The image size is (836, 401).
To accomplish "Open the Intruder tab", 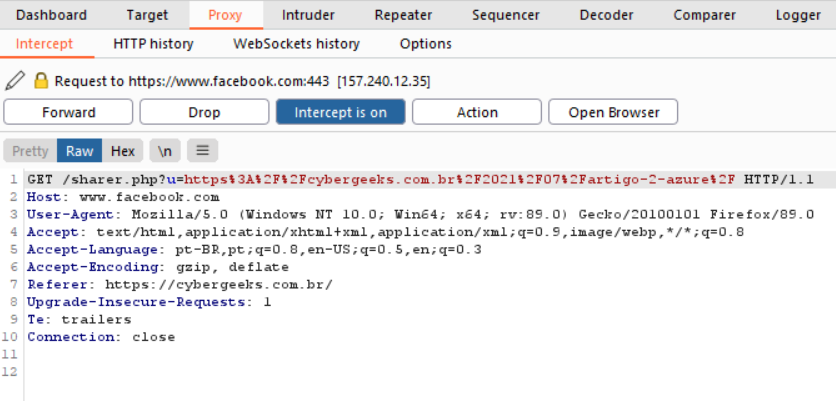I will pos(308,15).
